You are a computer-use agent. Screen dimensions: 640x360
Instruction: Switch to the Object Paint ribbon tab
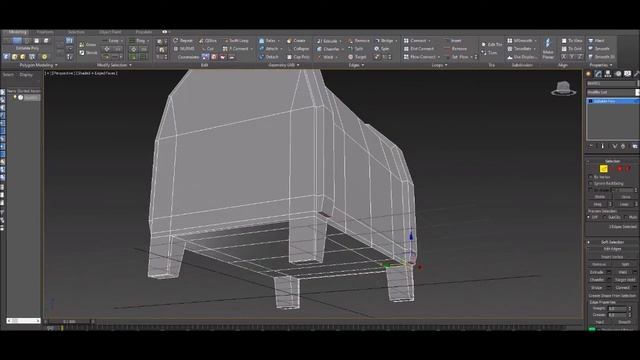(x=110, y=32)
